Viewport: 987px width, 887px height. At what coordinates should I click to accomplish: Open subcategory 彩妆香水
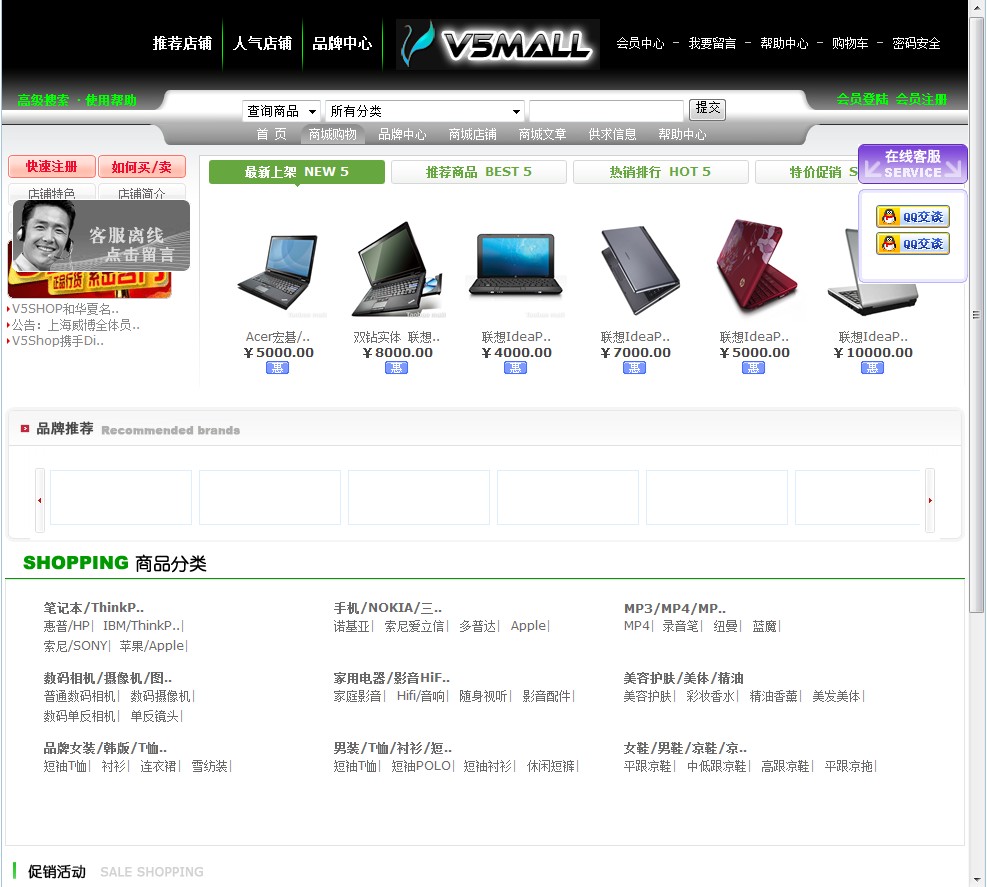point(710,696)
